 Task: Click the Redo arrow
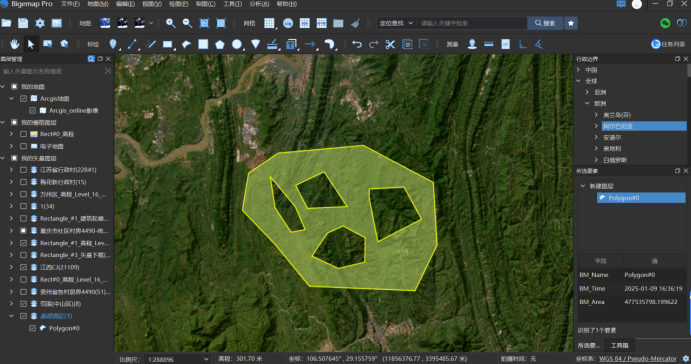pos(373,44)
